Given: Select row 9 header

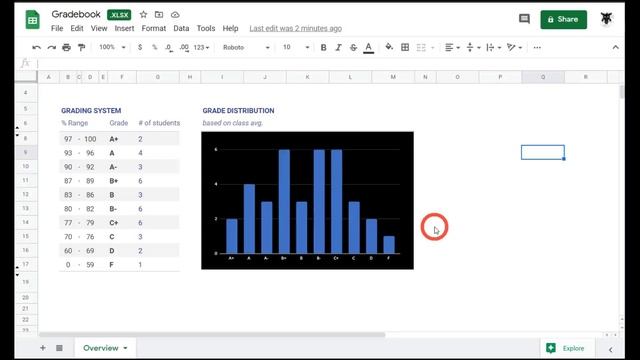Looking at the screenshot, I should pyautogui.click(x=26, y=152).
